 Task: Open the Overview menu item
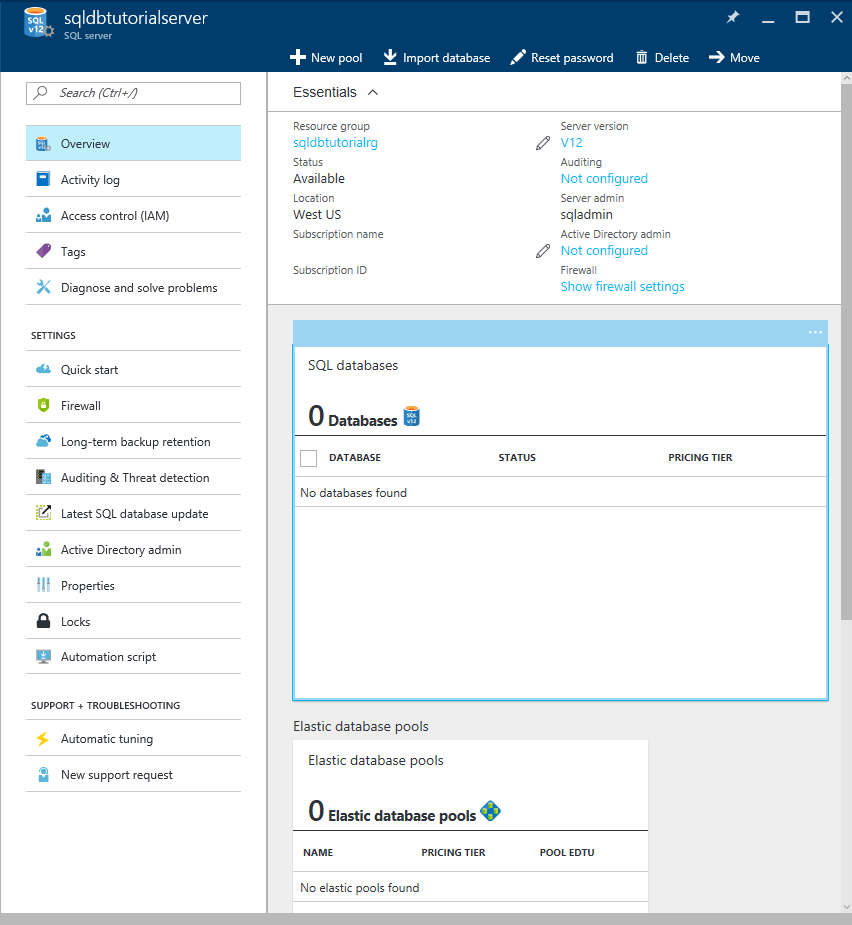(133, 143)
